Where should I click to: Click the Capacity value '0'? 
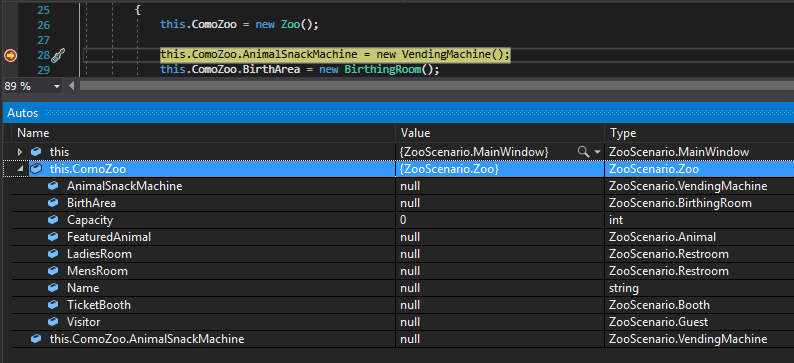[x=403, y=220]
